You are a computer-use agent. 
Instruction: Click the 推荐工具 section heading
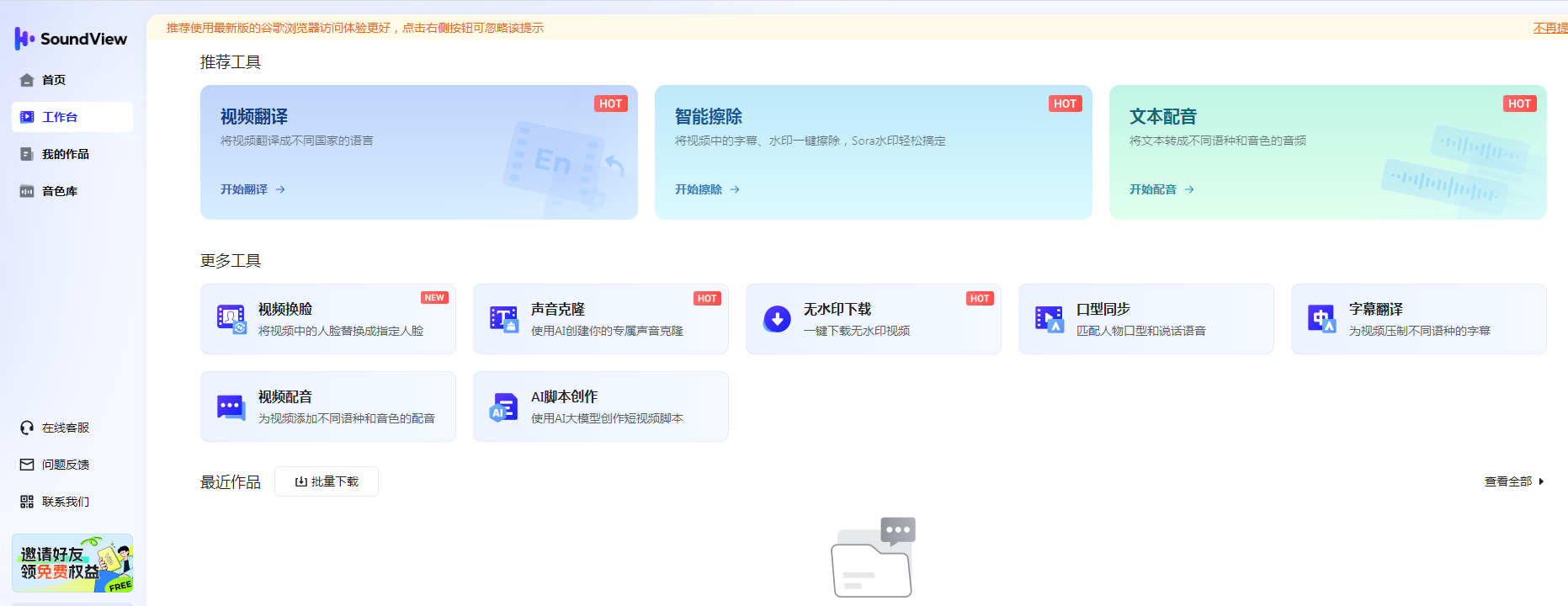coord(231,62)
